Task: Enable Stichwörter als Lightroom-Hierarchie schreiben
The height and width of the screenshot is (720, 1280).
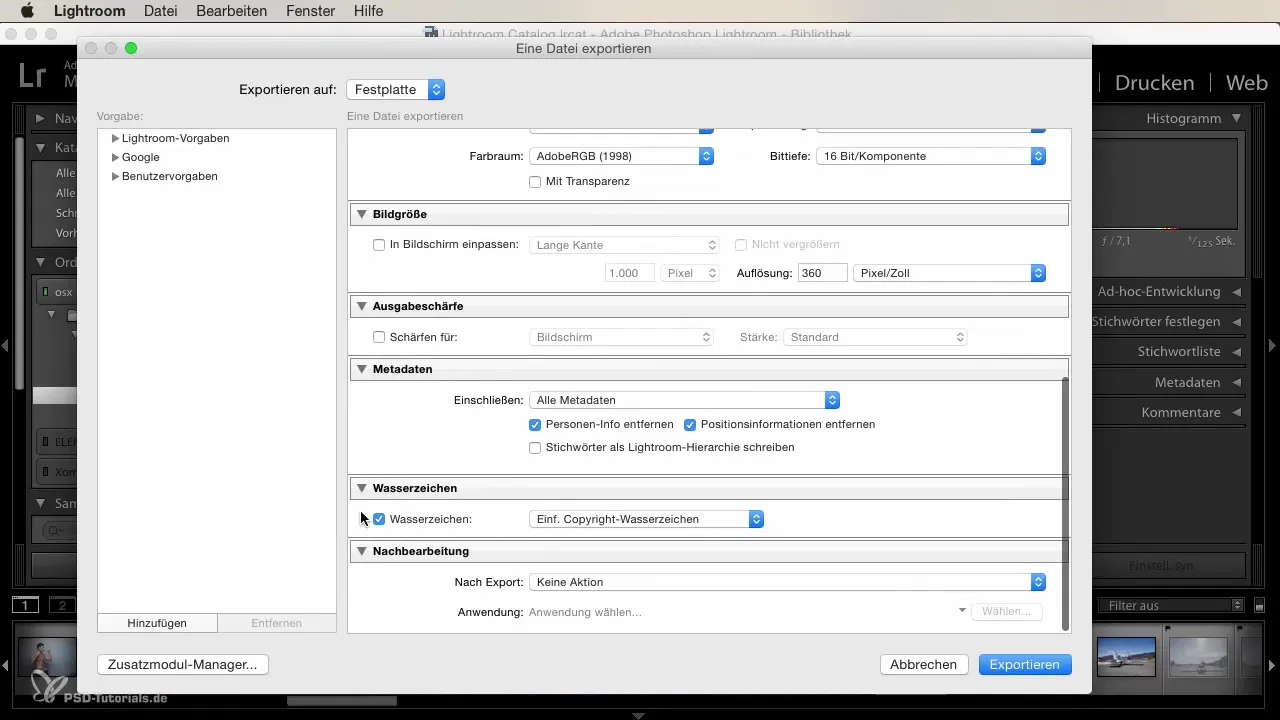Action: click(535, 448)
